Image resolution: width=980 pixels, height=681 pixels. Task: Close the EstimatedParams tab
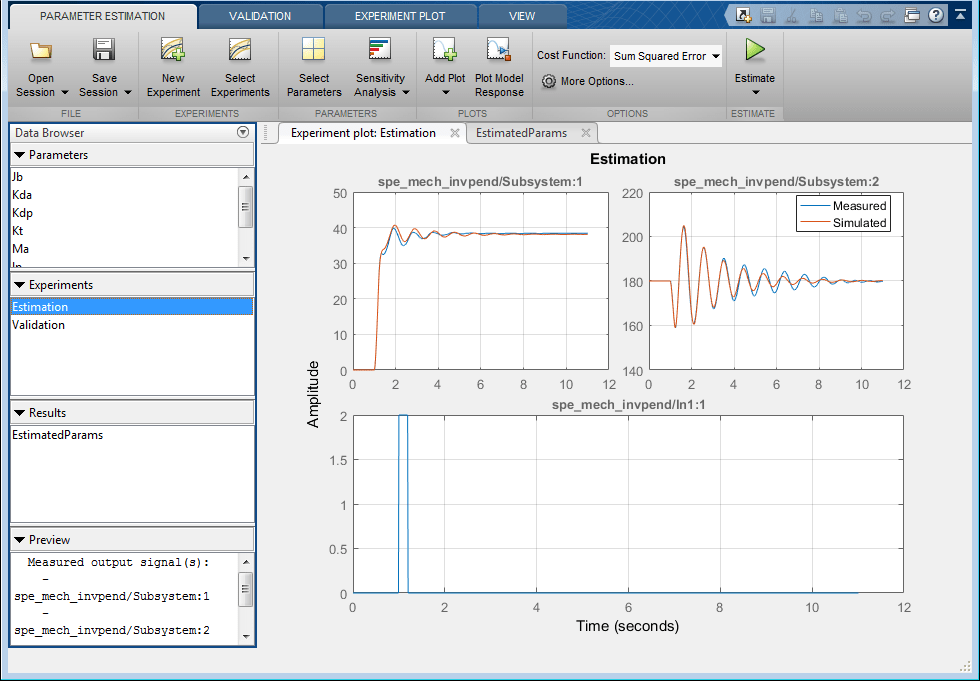point(586,133)
